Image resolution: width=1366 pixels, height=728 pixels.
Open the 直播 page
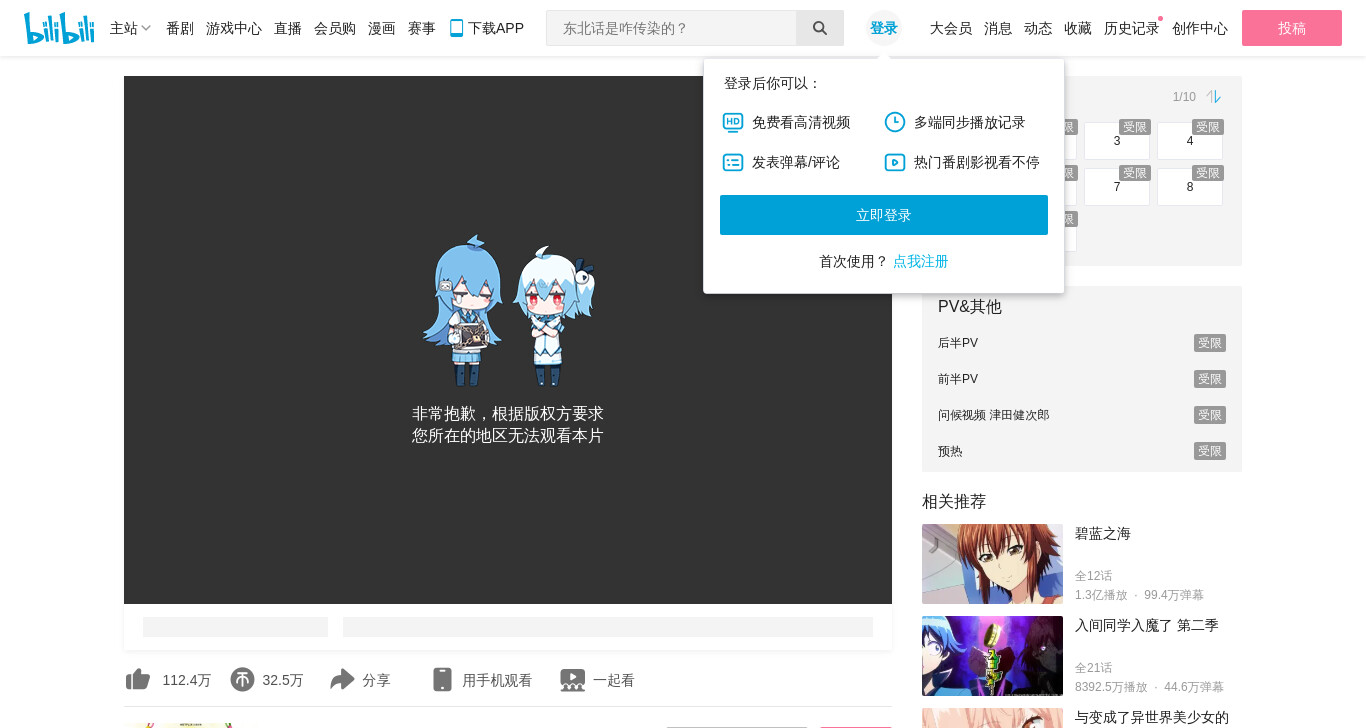point(288,28)
